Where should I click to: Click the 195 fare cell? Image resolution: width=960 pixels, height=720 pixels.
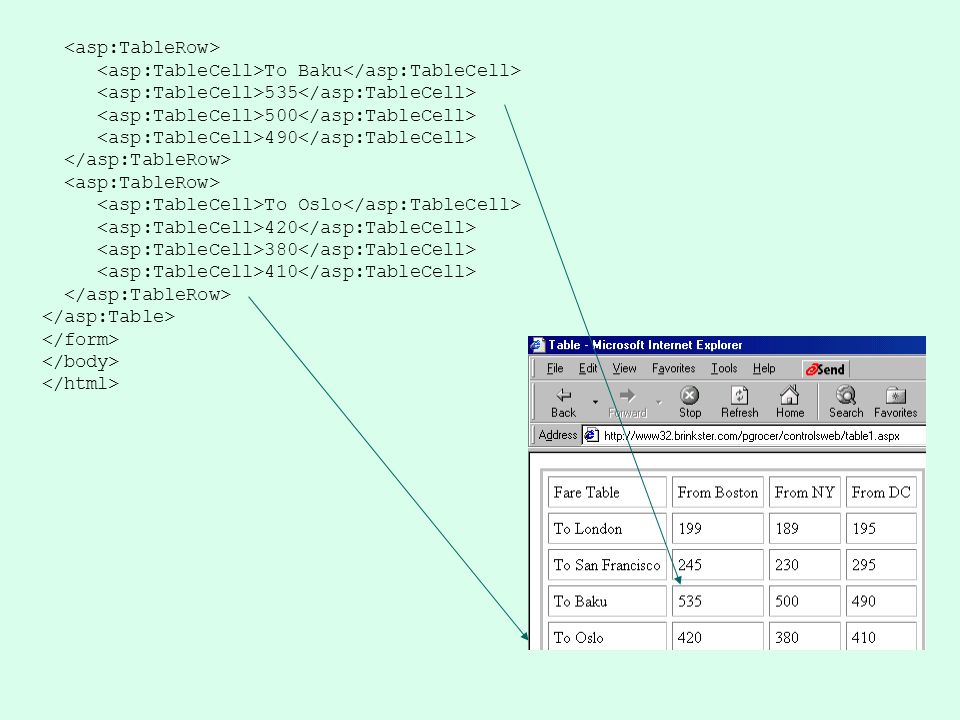[x=881, y=528]
